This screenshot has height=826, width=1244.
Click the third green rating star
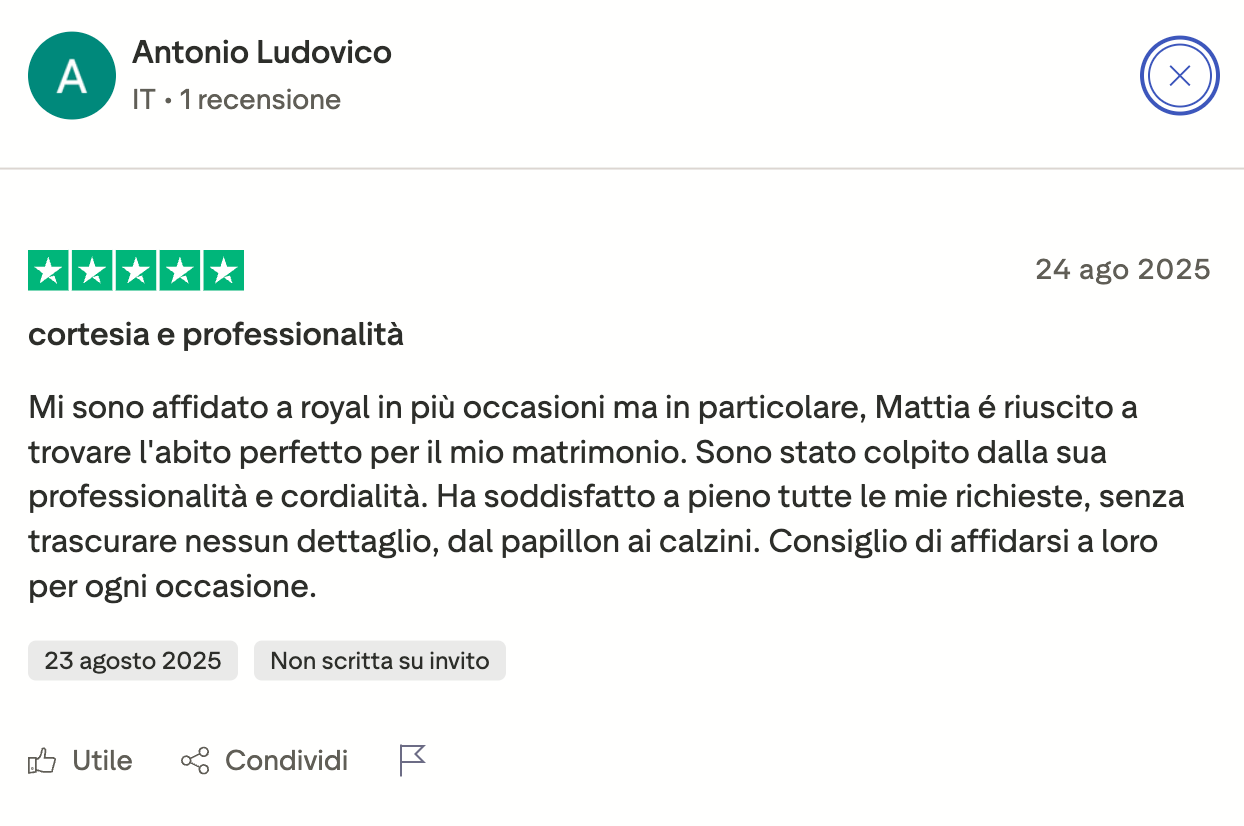(136, 271)
